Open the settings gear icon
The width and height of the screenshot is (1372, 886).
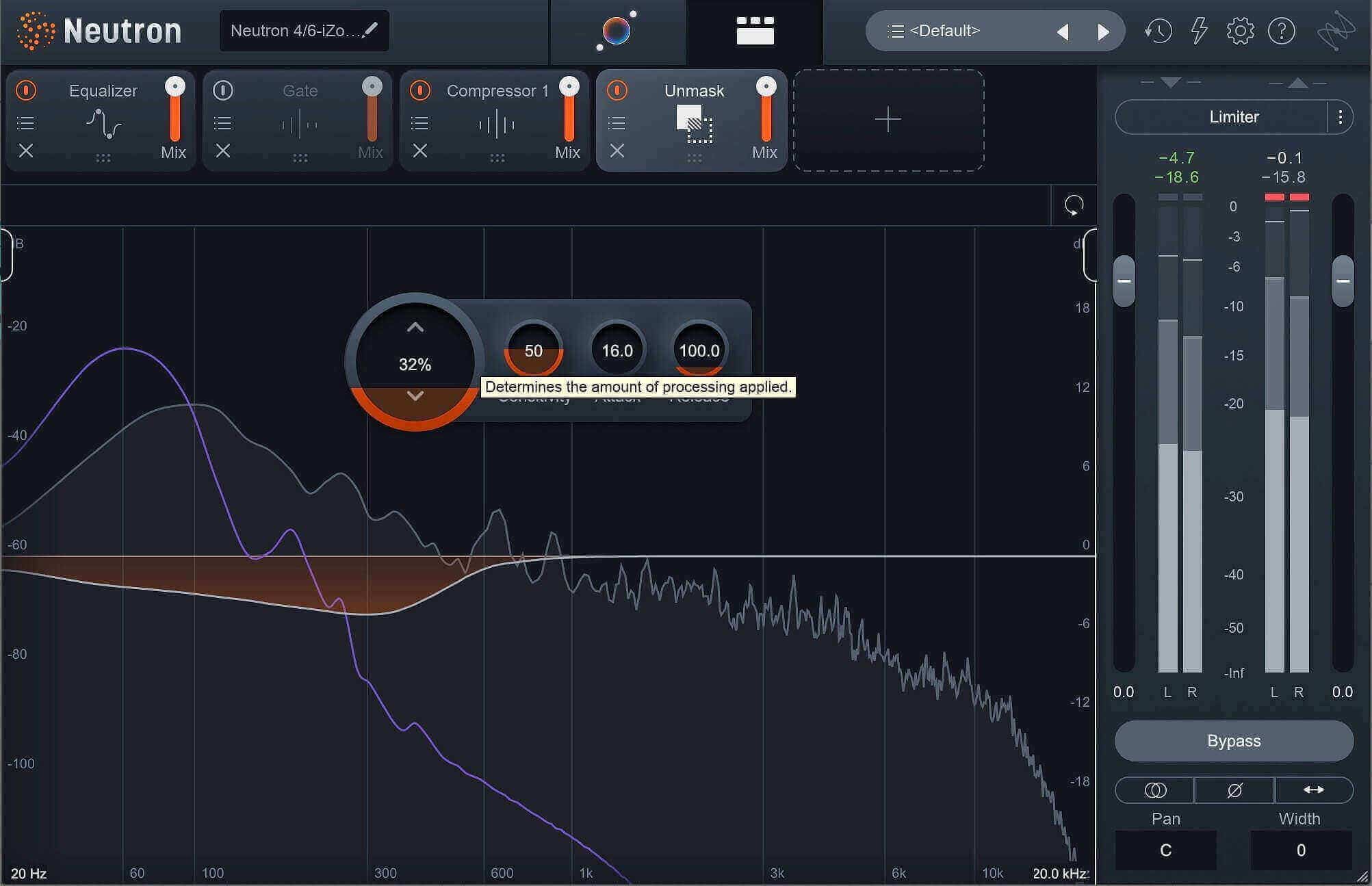point(1240,31)
